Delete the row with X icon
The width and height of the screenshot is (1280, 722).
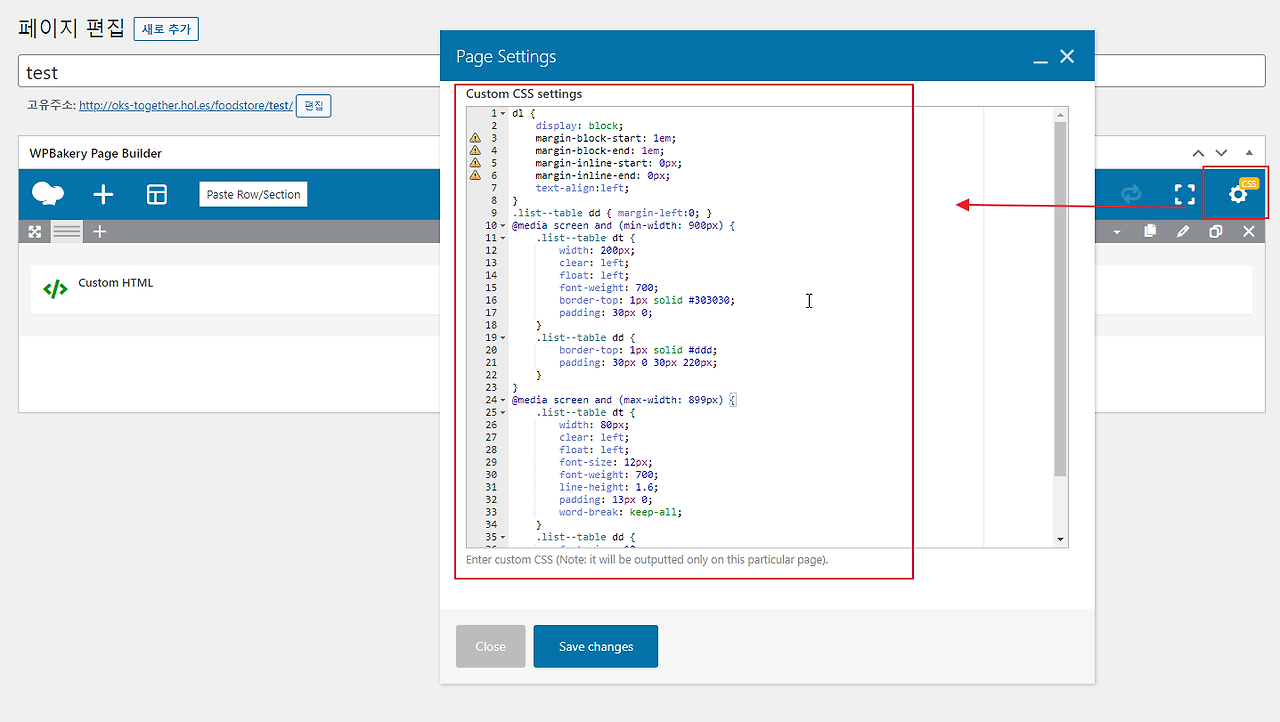coord(1248,231)
